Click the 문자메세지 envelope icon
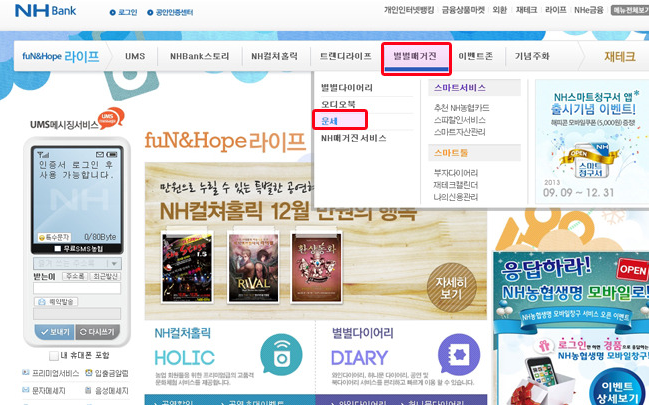The width and height of the screenshot is (649, 406). [x=26, y=390]
